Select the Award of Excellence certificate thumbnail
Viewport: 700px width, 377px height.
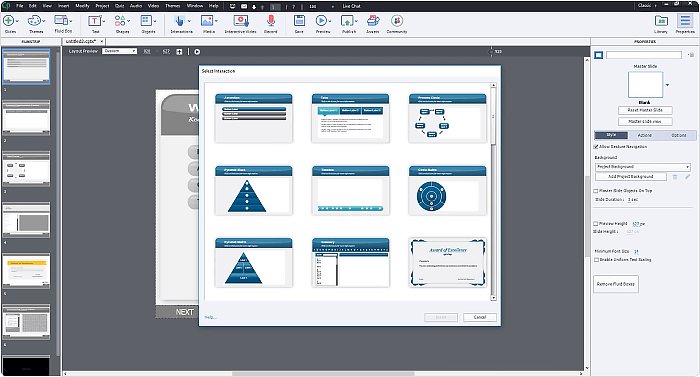(447, 263)
